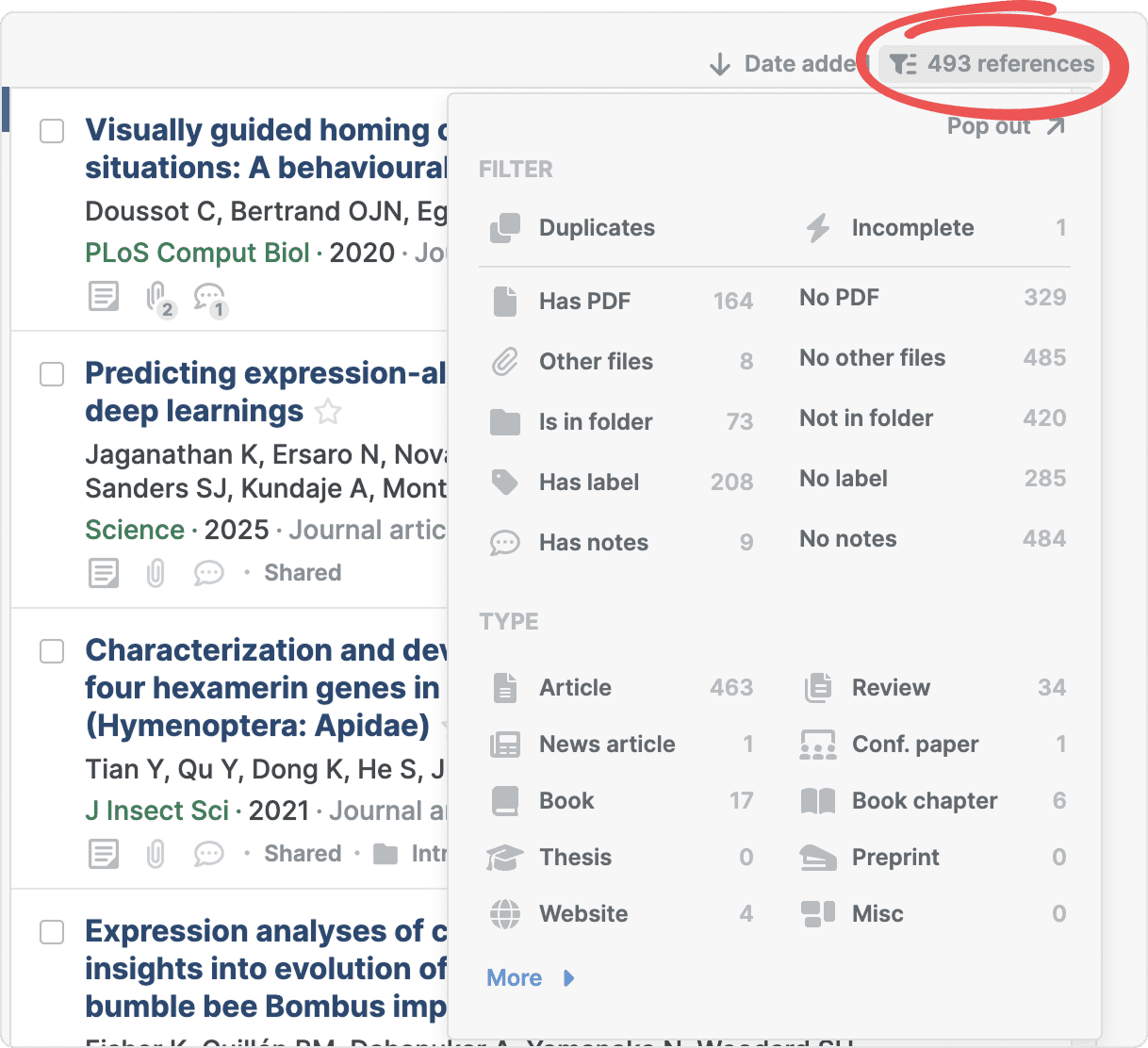
Task: Select the Incomplete references filter
Action: [911, 228]
